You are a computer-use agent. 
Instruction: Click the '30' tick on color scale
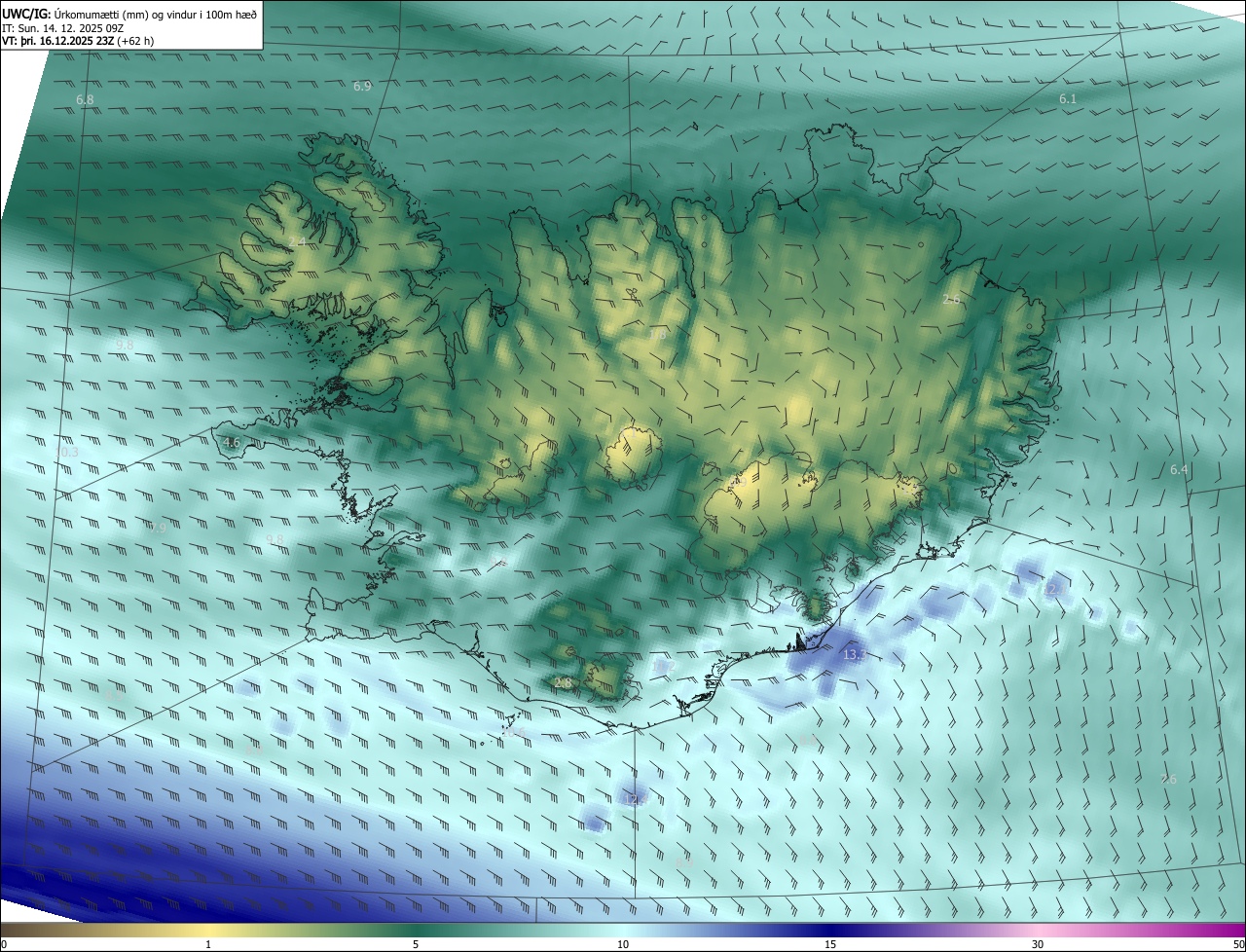click(1038, 944)
